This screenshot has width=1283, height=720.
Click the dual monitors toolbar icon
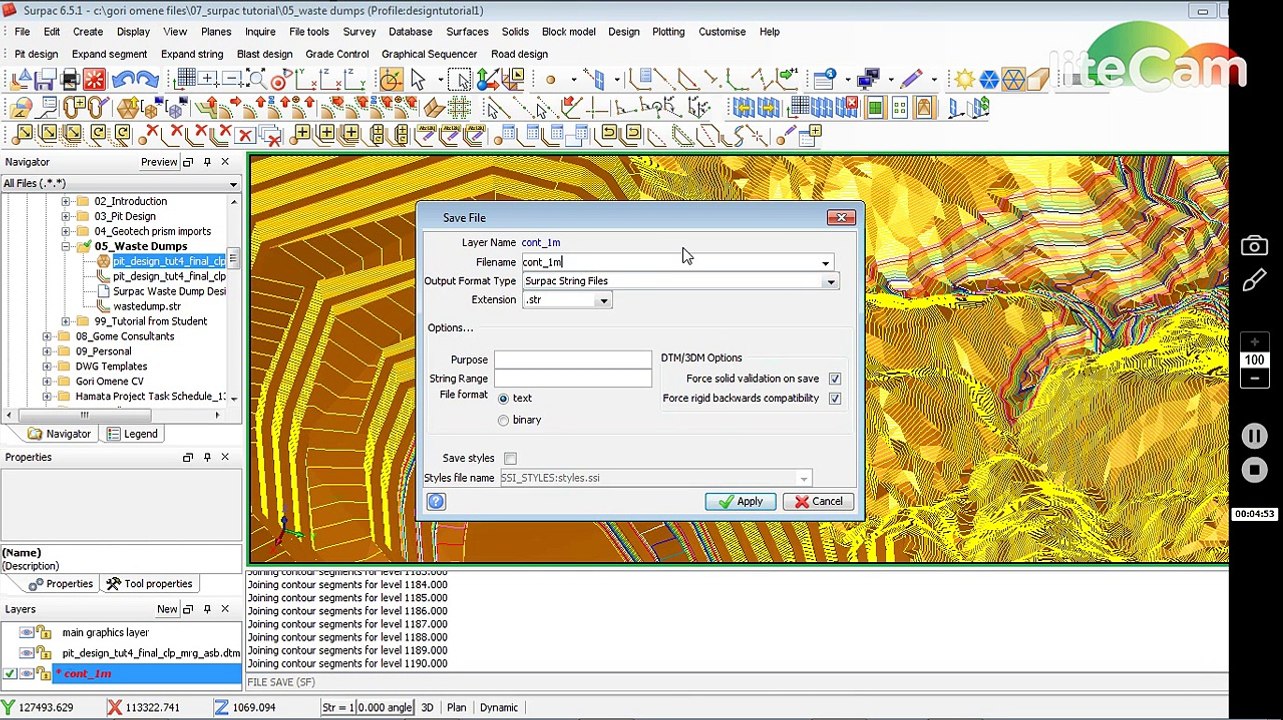pyautogui.click(x=867, y=80)
